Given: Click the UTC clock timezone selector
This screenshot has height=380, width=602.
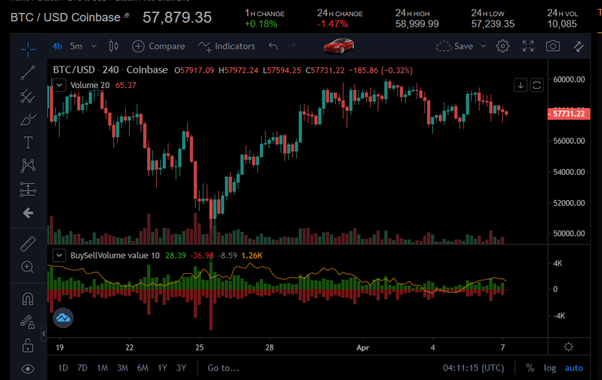Looking at the screenshot, I should 473,368.
